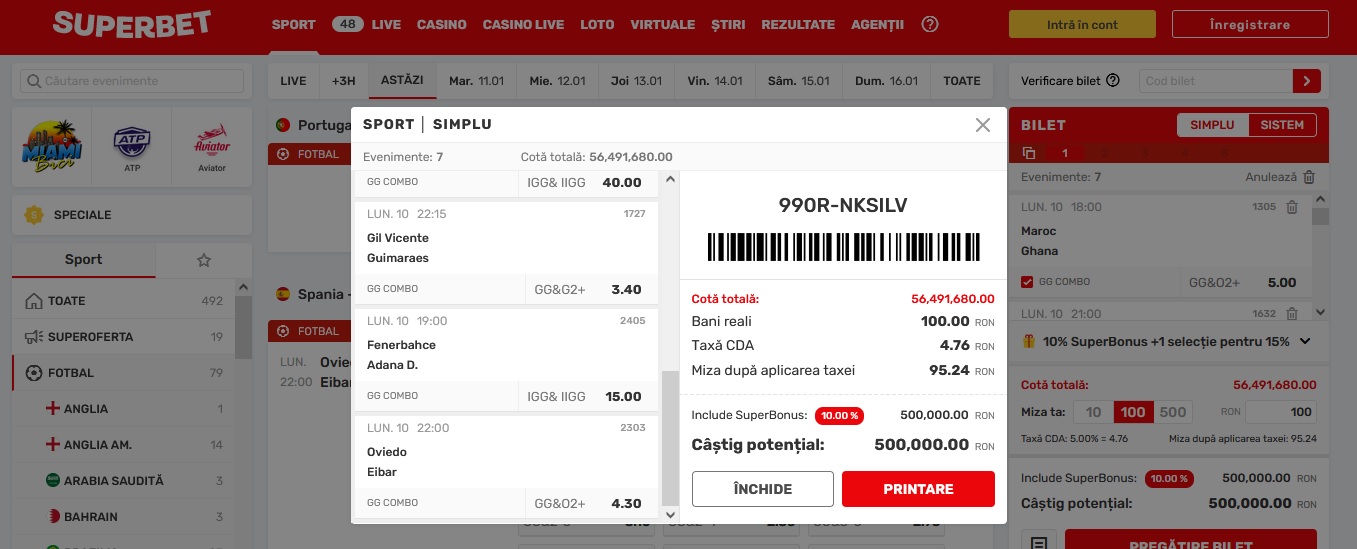This screenshot has width=1357, height=549.
Task: Select the Joi 13.01 date tab
Action: (636, 81)
